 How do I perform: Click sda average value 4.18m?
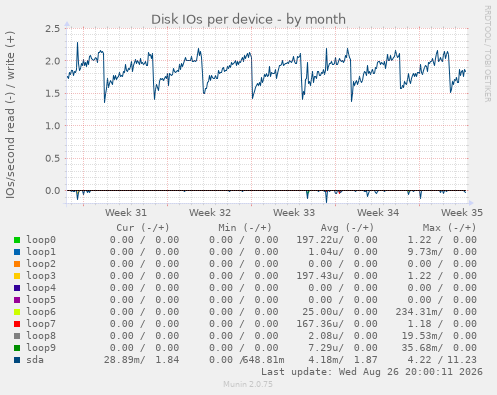point(326,360)
